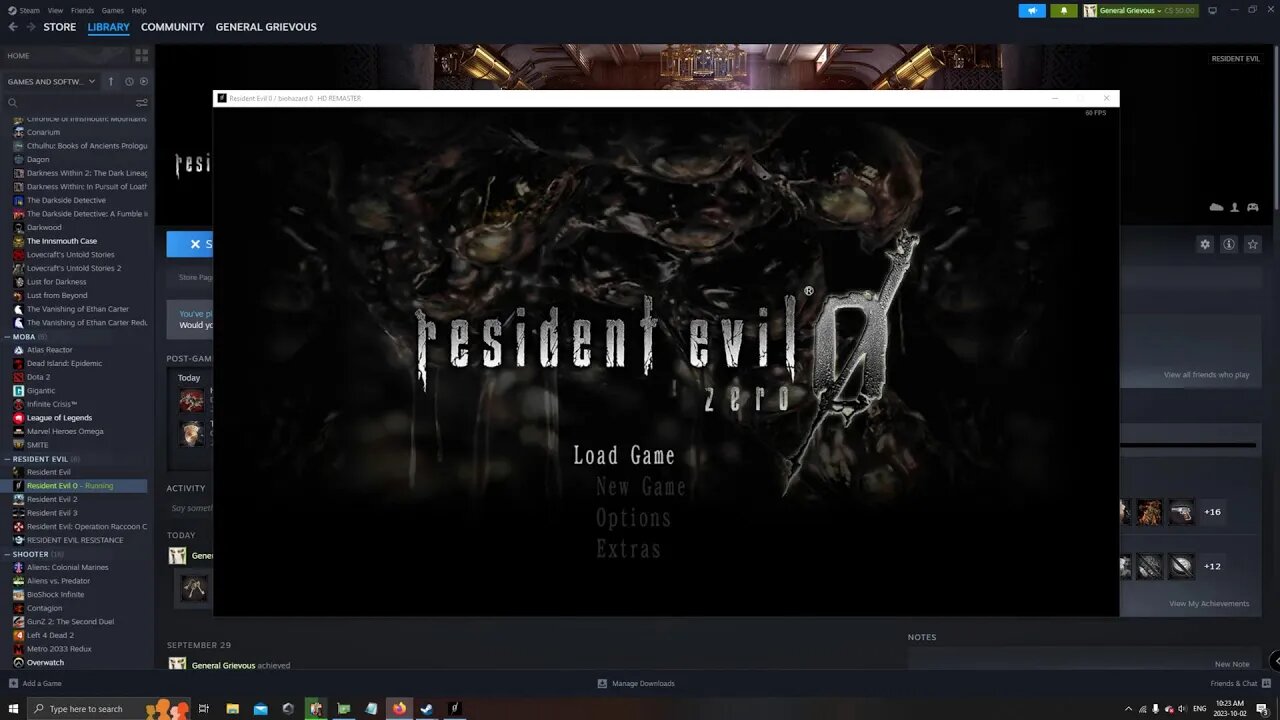Open Firefox from the taskbar
The width and height of the screenshot is (1280, 720).
pos(399,708)
